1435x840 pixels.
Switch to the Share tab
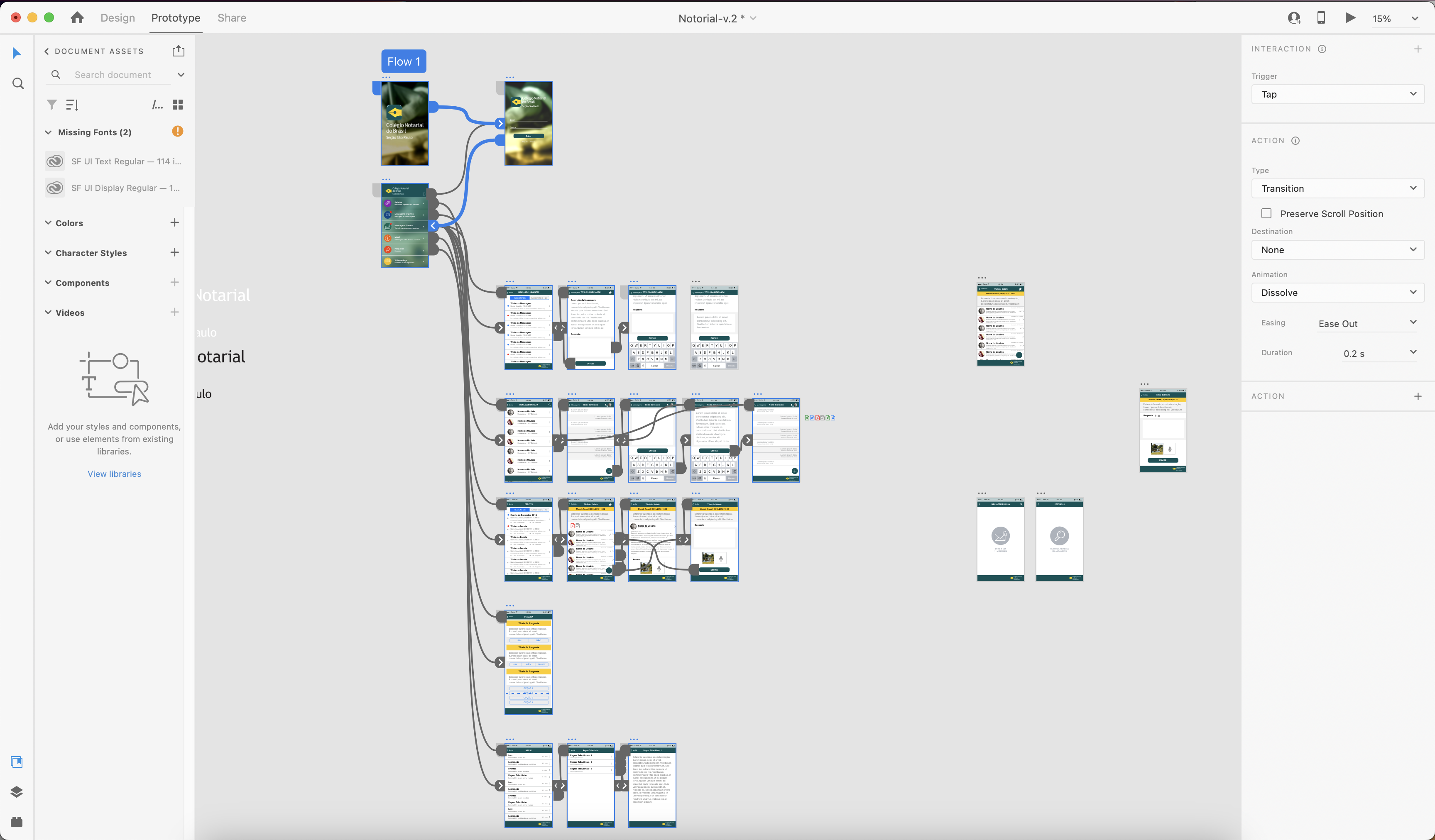coord(232,18)
